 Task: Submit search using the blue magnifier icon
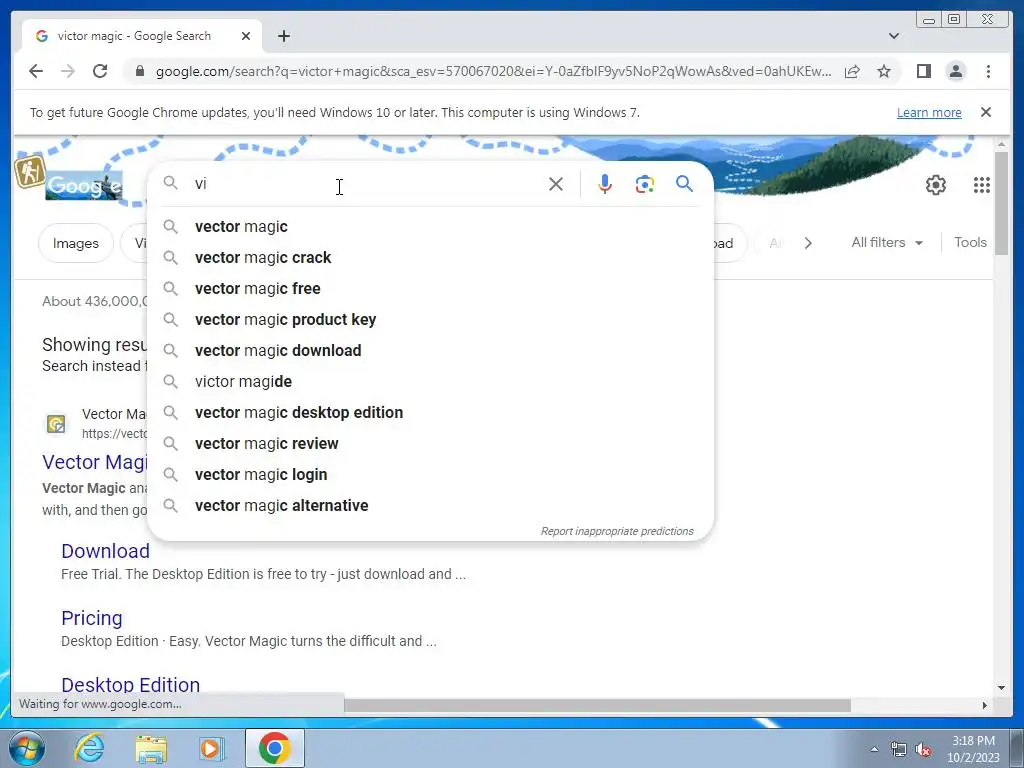point(684,184)
